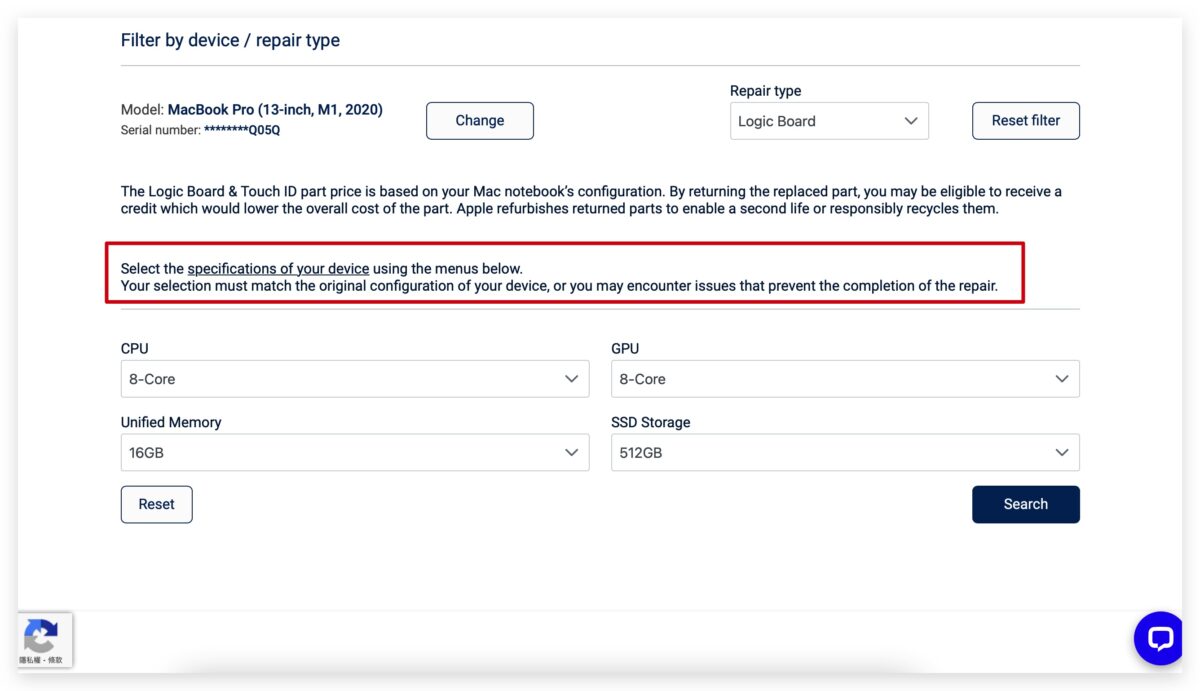Click the serial number ending in Q05Q
Screen dimensions: 1200x691
tap(242, 130)
